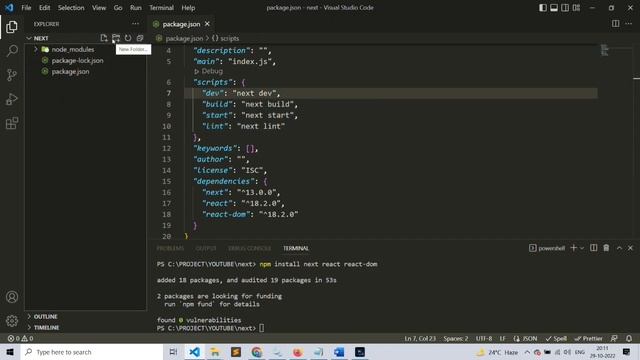Image resolution: width=640 pixels, height=360 pixels.
Task: Select the TERMINAL panel tab
Action: coord(296,248)
